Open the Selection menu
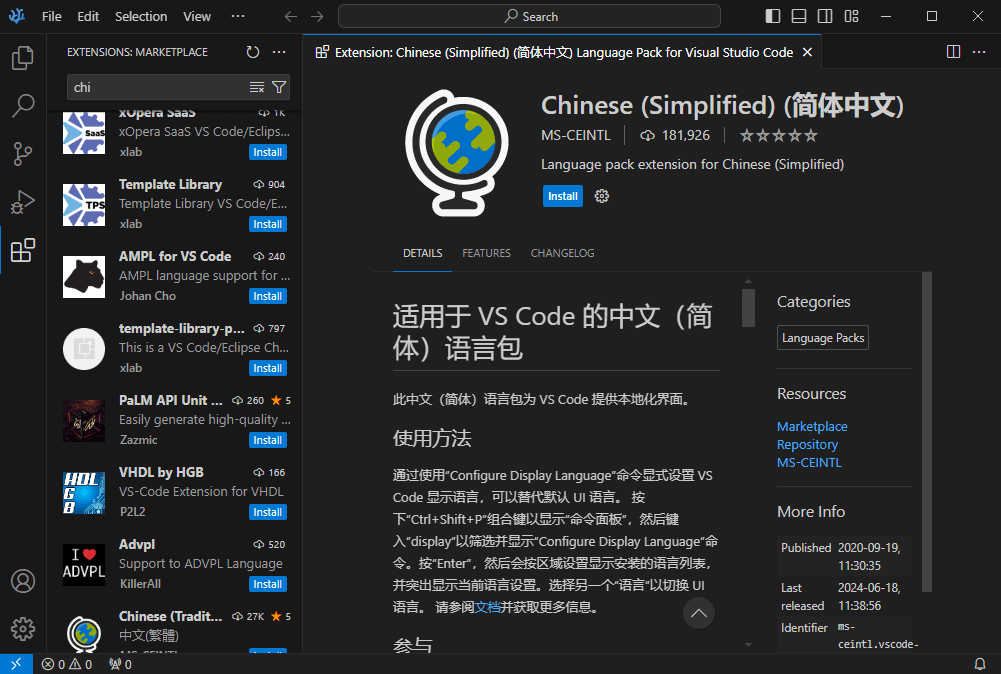This screenshot has width=1001, height=674. 141,16
